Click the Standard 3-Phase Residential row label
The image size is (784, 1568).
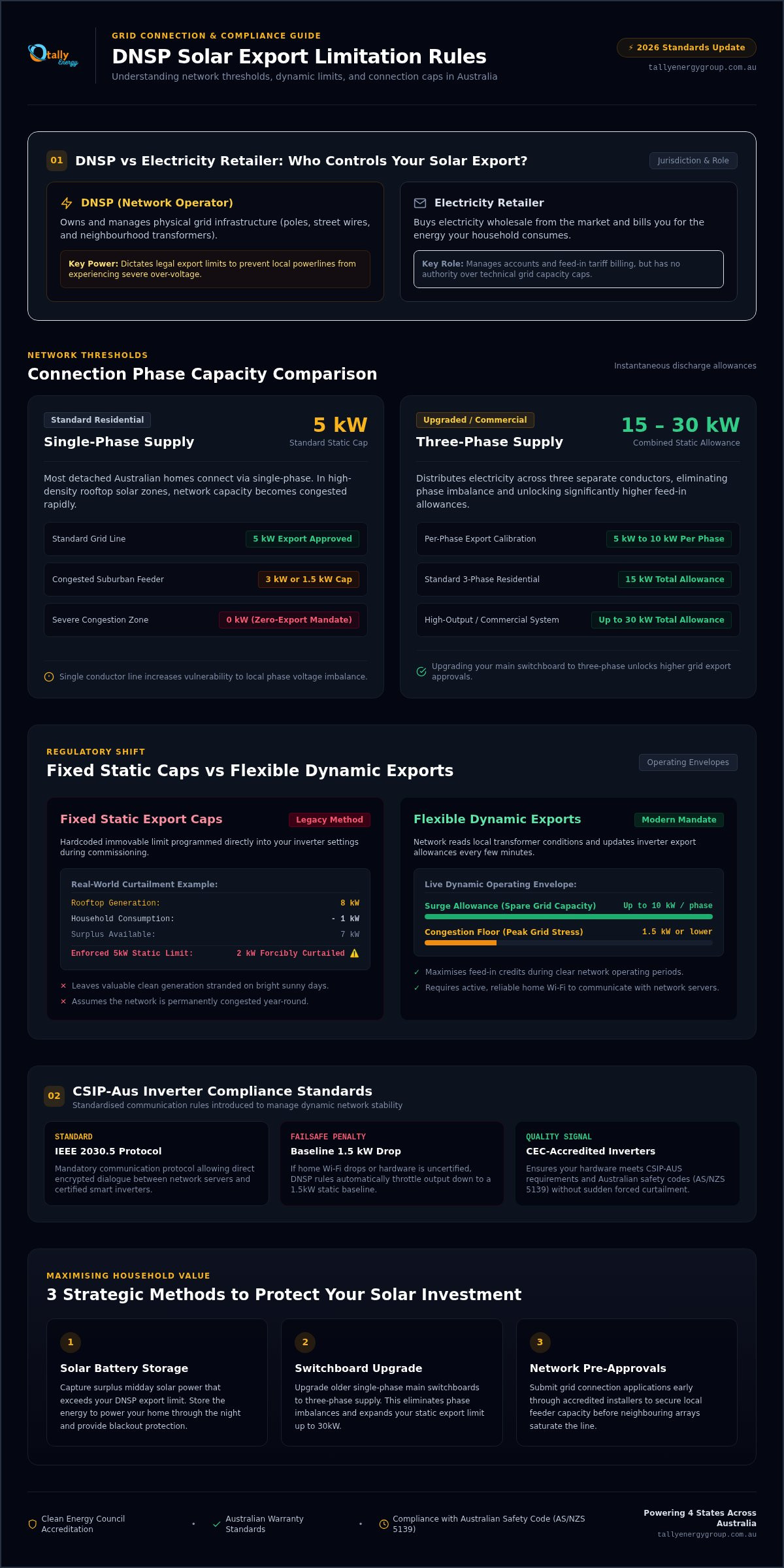[x=482, y=580]
